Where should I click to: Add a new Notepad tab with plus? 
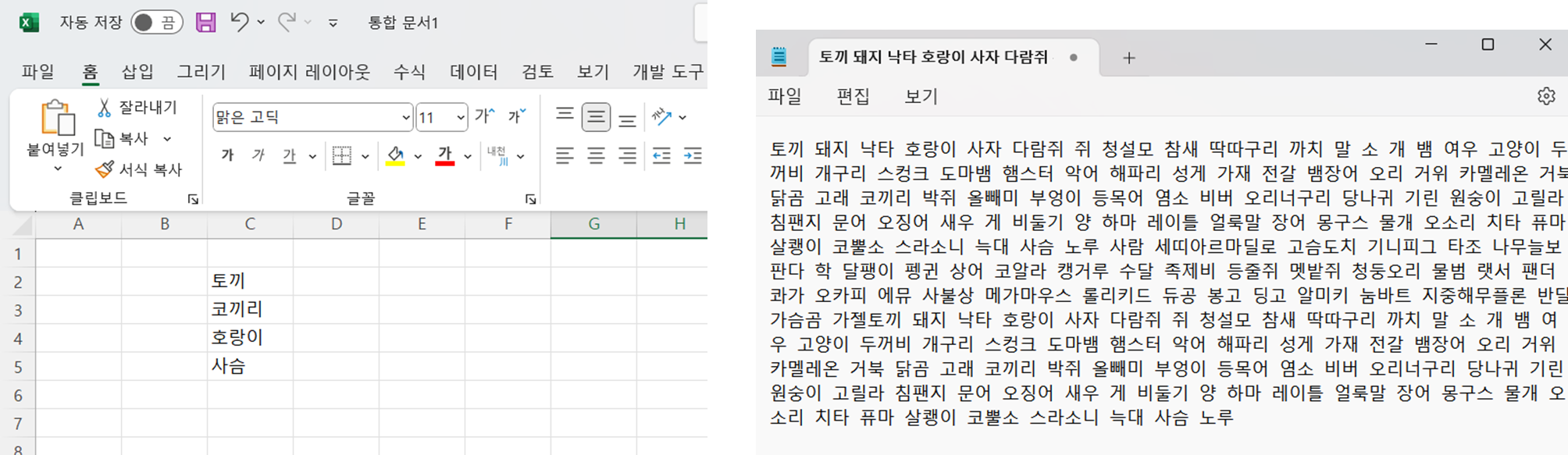[x=1128, y=58]
